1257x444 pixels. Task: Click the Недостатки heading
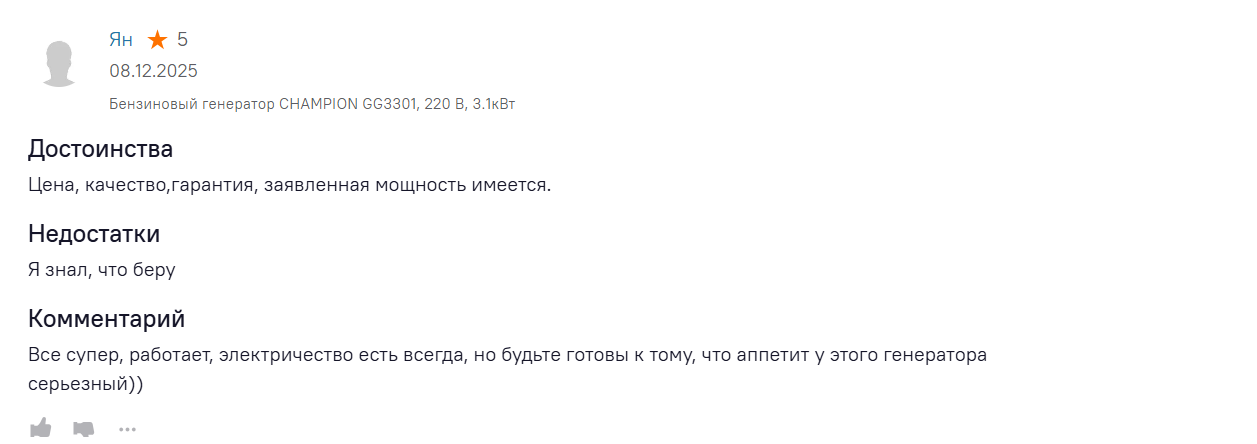(x=94, y=235)
